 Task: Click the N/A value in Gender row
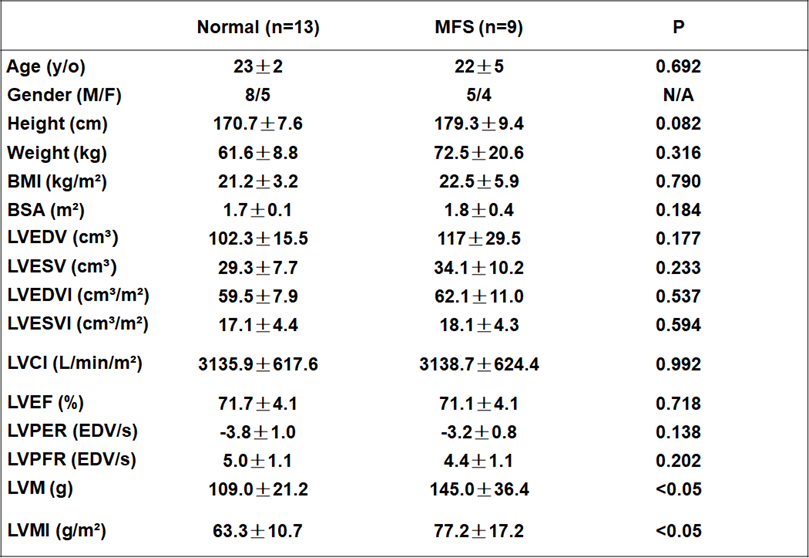click(678, 95)
